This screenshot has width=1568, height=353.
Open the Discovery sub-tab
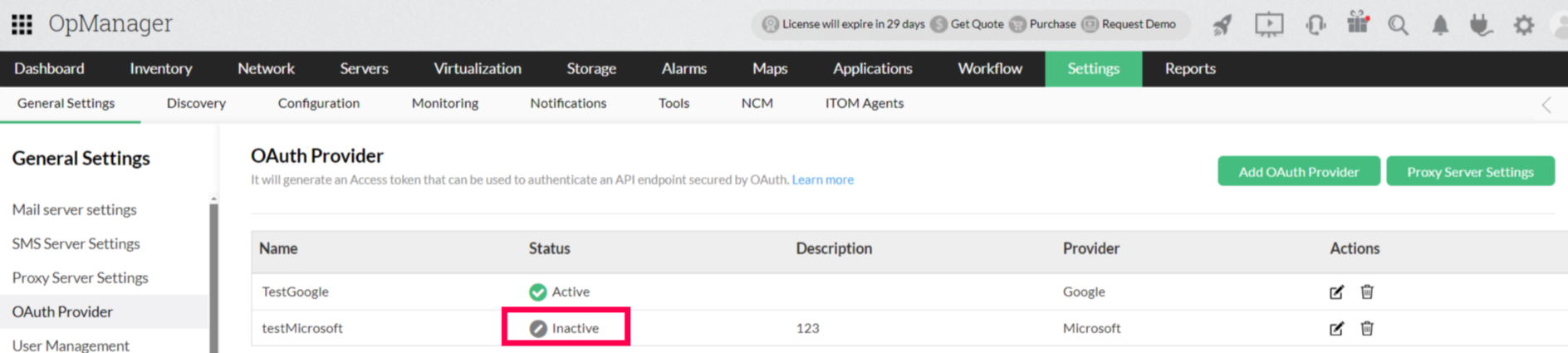point(196,103)
